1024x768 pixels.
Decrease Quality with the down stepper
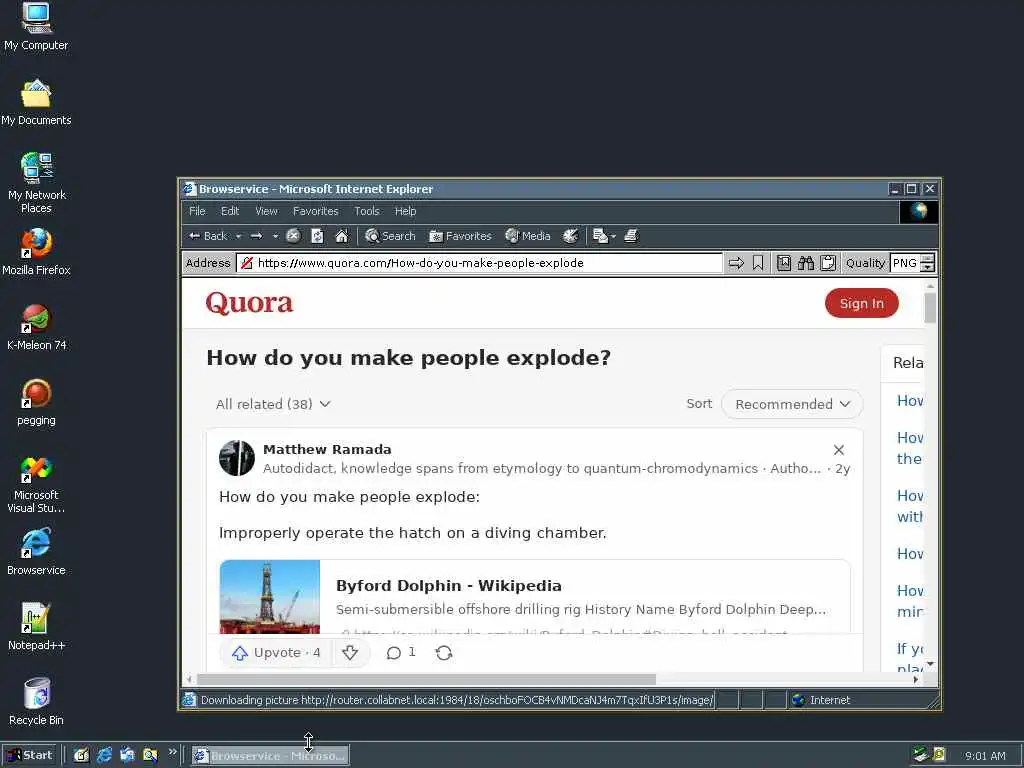pos(927,268)
